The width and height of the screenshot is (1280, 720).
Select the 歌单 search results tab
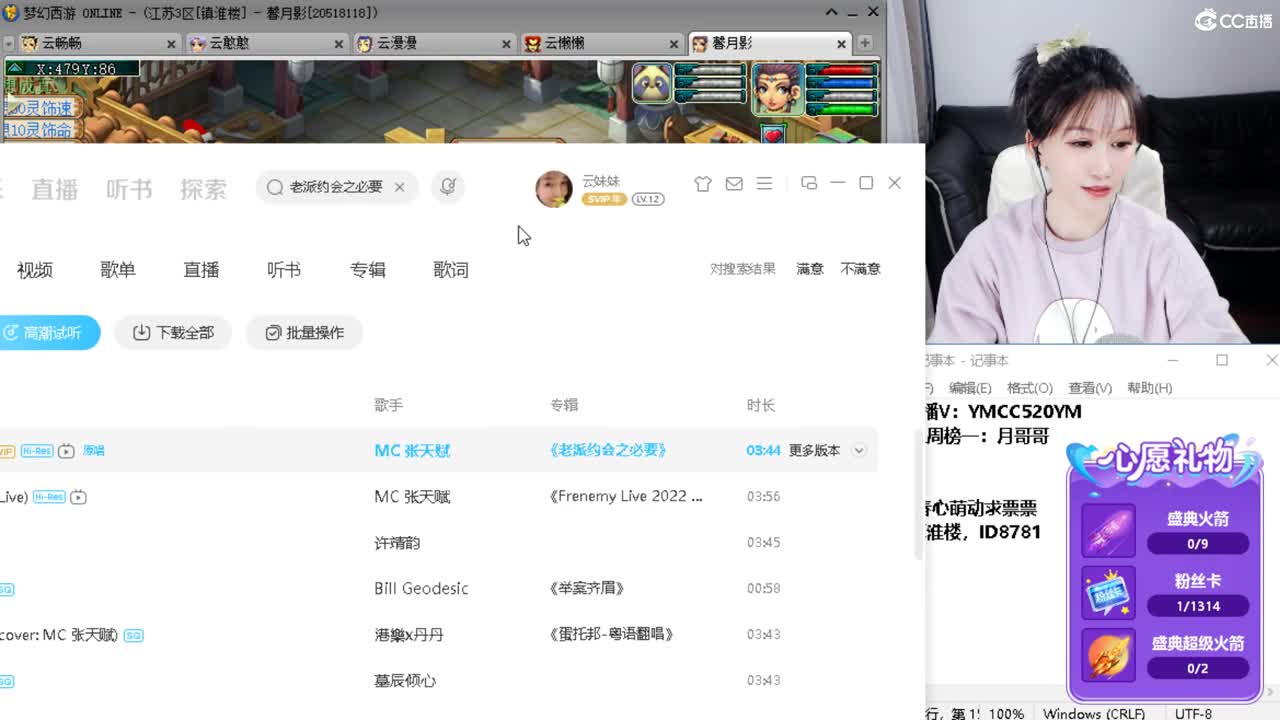[118, 270]
